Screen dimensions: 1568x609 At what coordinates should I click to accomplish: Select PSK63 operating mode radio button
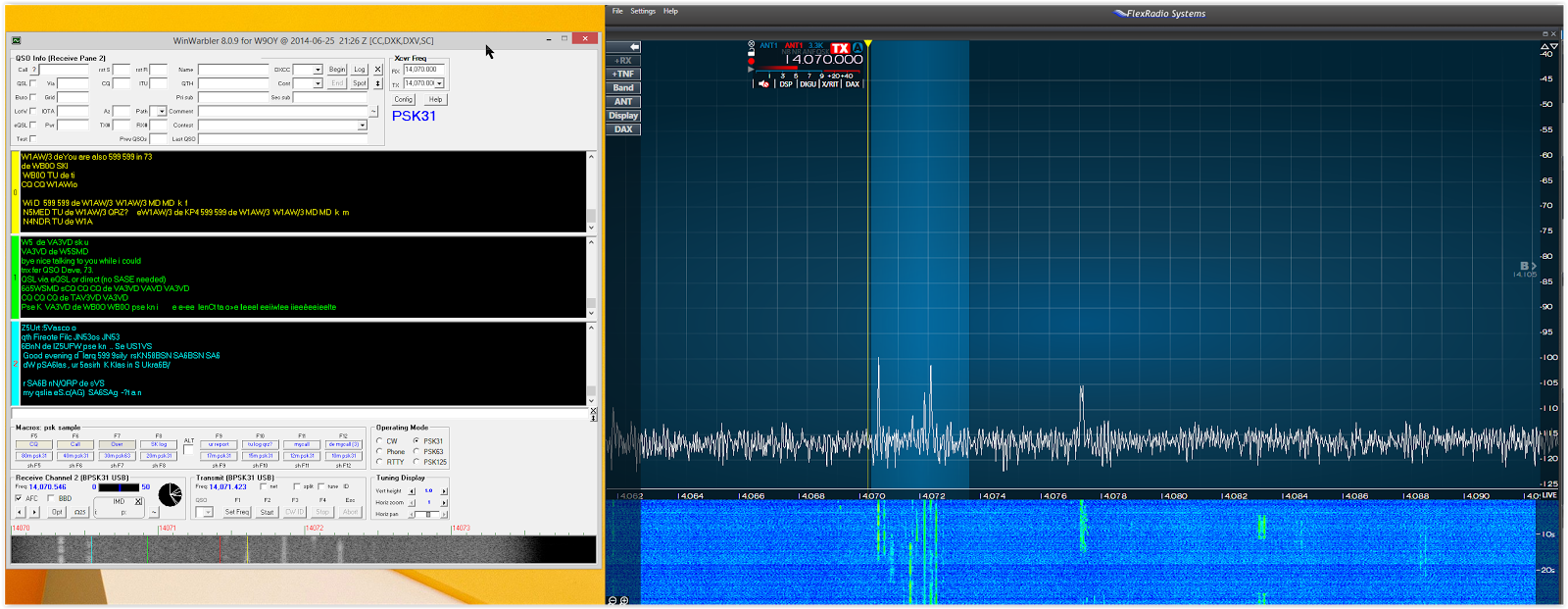click(416, 451)
